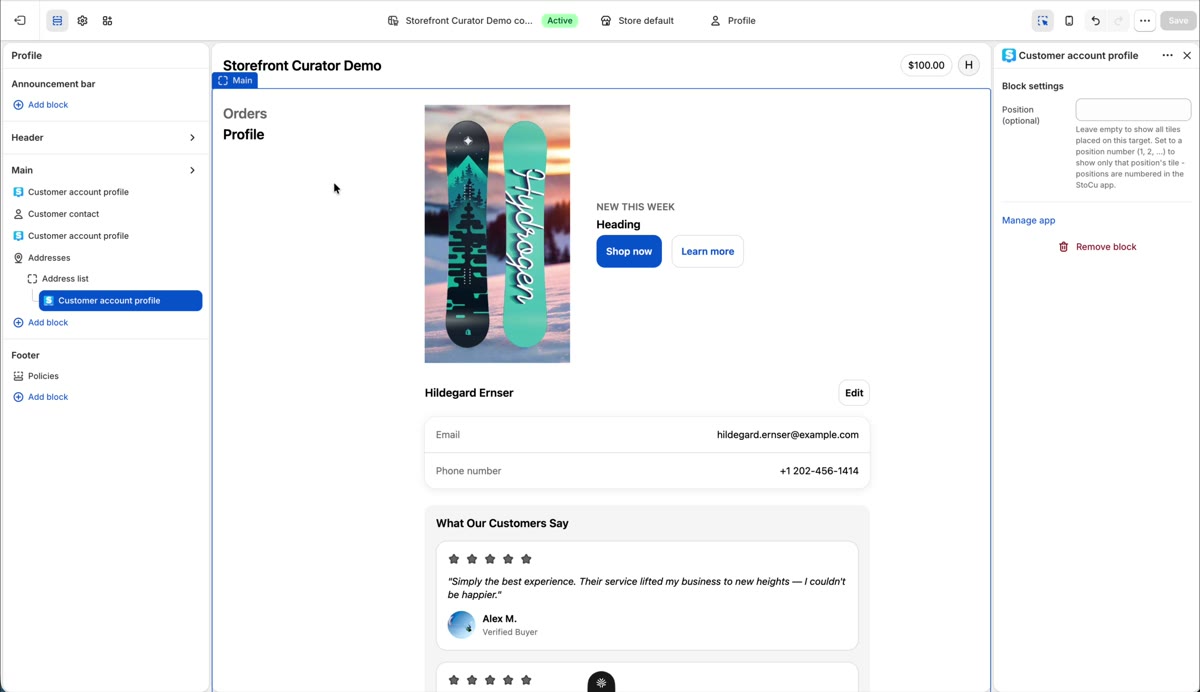The height and width of the screenshot is (692, 1200).
Task: Click the Save button
Action: pos(1178,21)
